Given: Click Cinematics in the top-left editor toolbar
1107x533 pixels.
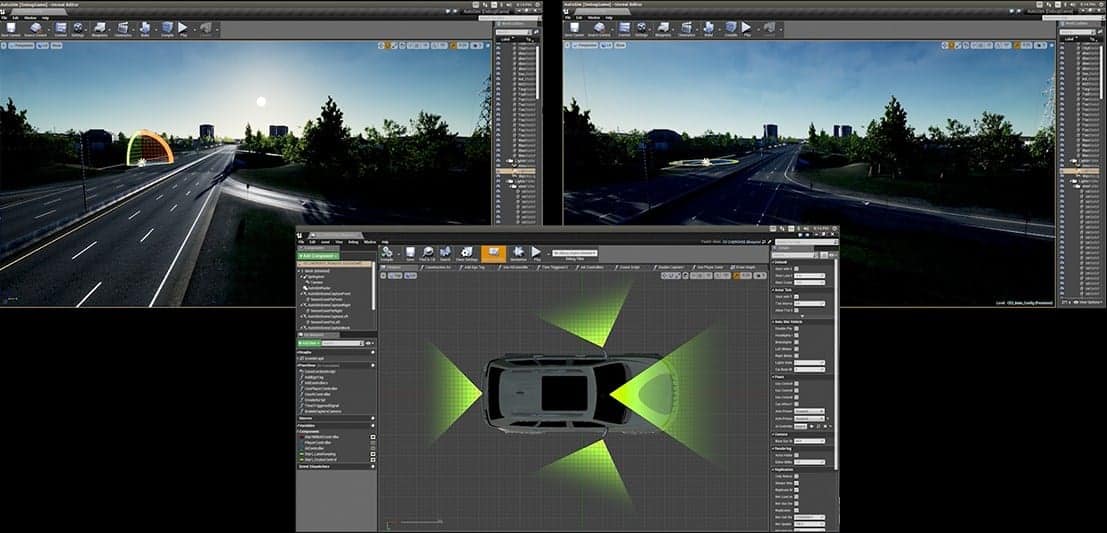Looking at the screenshot, I should [x=123, y=29].
